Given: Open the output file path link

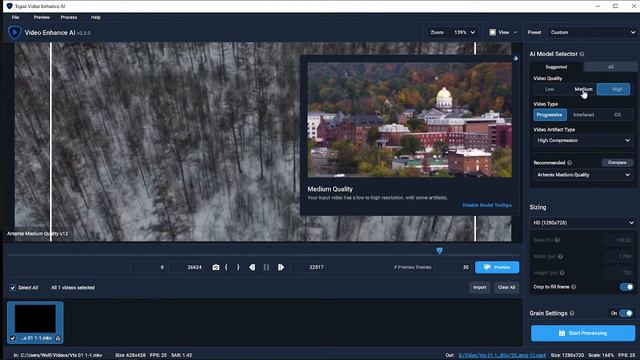Looking at the screenshot, I should point(502,355).
